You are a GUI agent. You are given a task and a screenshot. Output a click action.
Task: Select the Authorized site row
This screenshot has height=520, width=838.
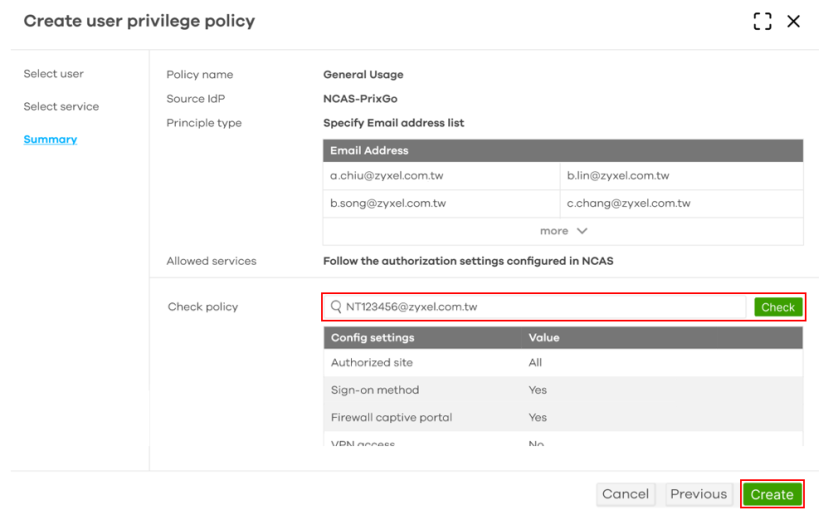click(x=563, y=362)
